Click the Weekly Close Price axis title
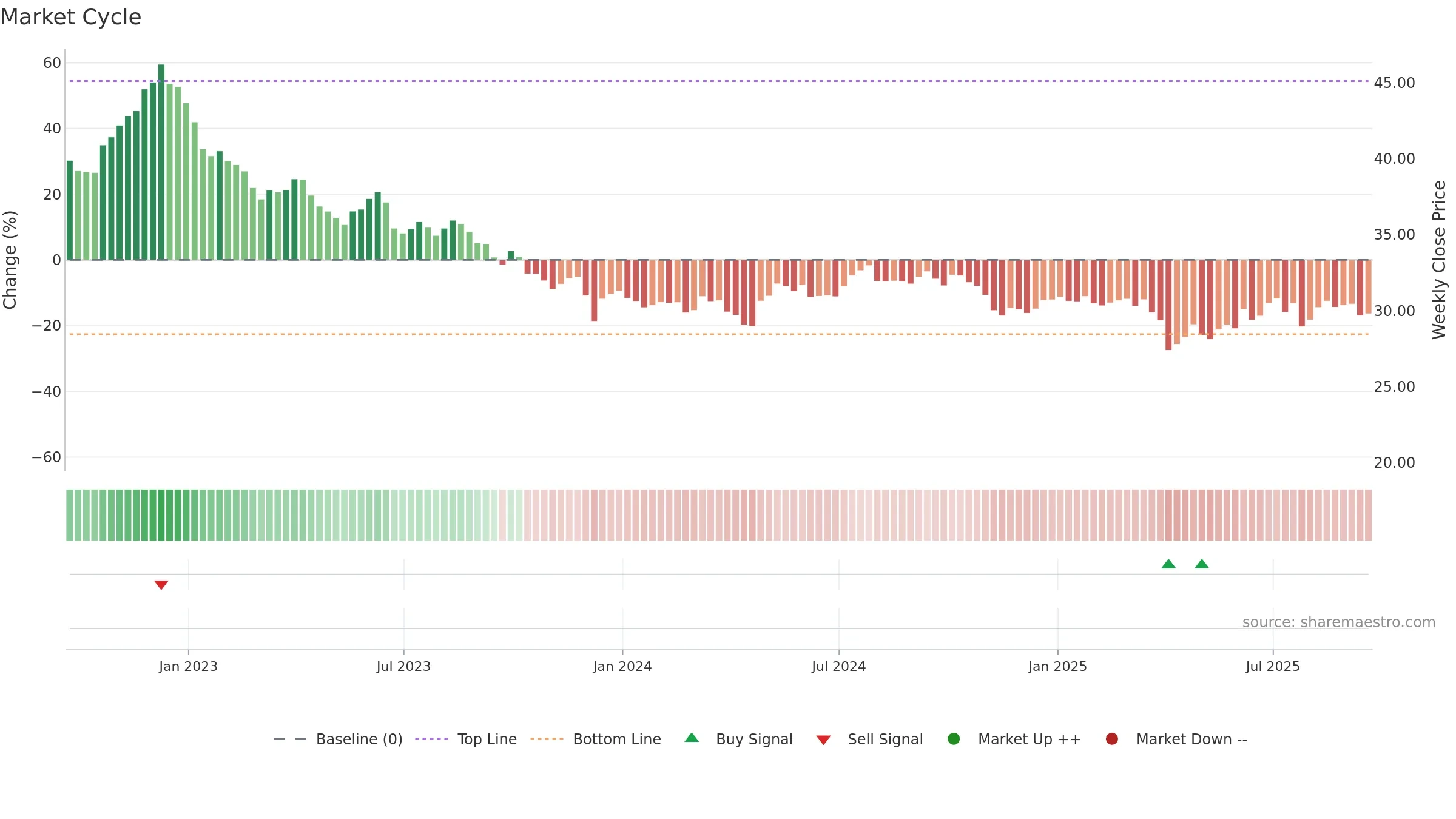 pyautogui.click(x=1439, y=260)
